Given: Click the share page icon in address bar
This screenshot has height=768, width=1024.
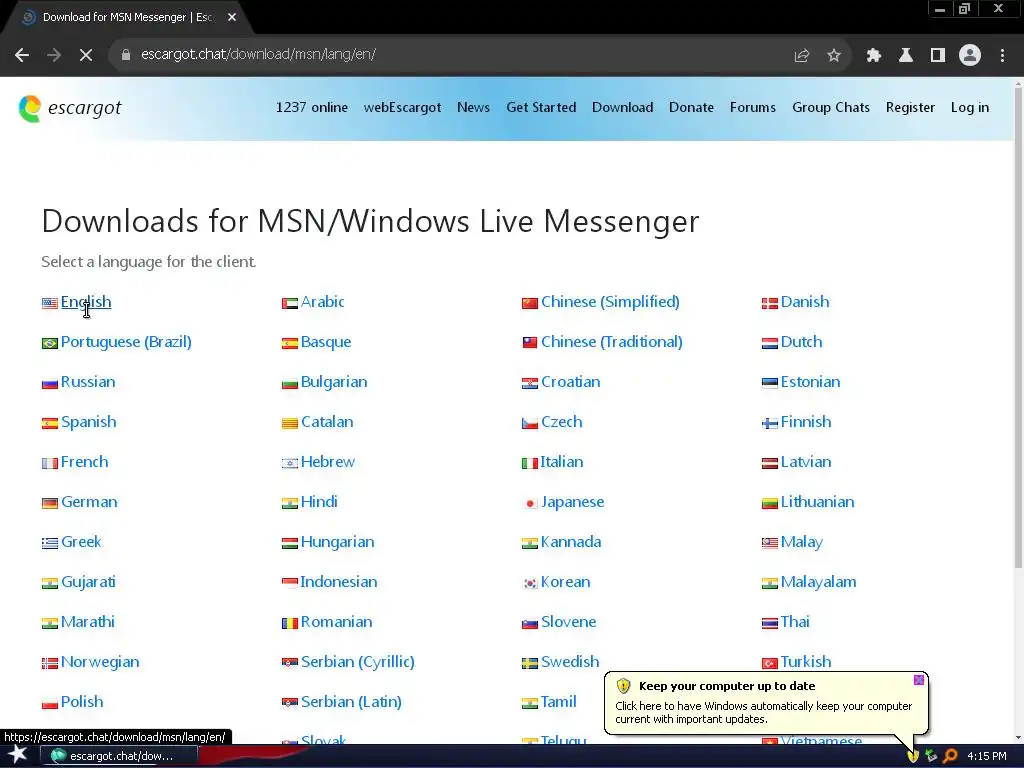Looking at the screenshot, I should [802, 55].
